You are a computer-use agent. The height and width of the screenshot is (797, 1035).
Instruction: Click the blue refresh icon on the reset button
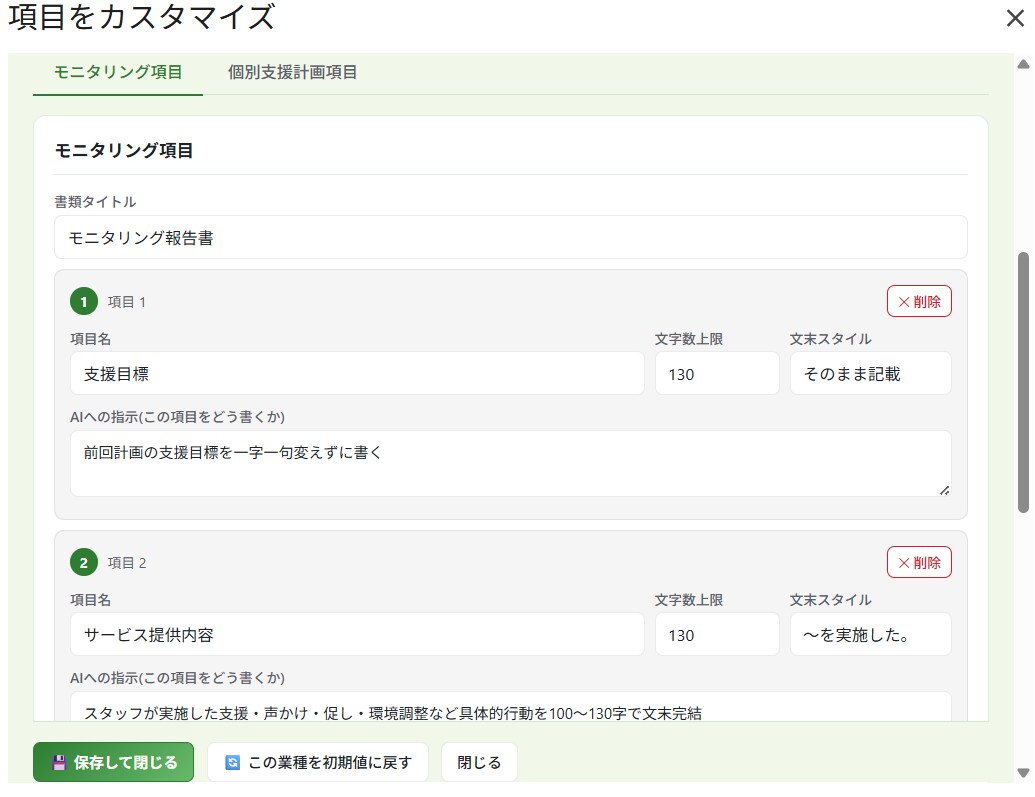(x=232, y=763)
